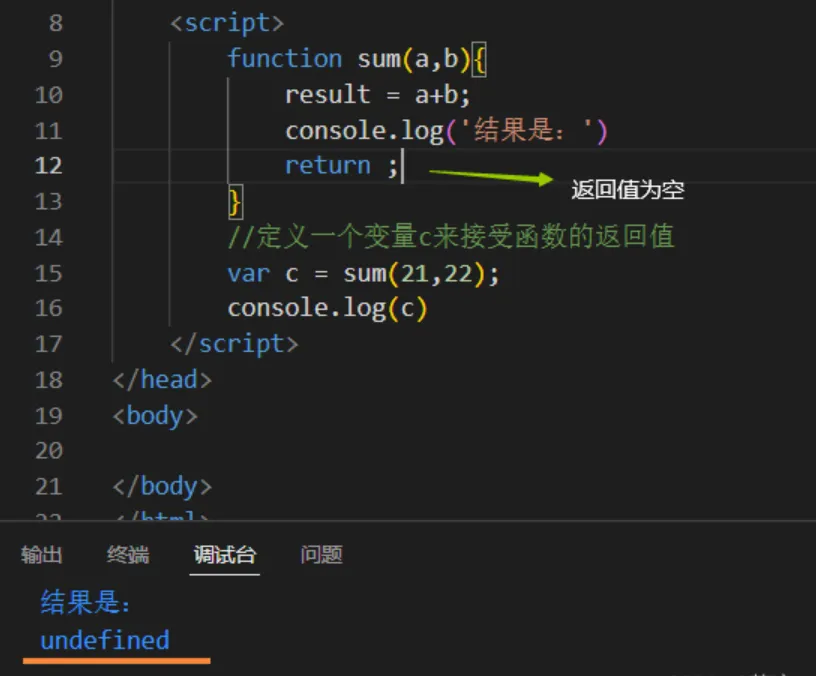816x676 pixels.
Task: Click line number 12 in the gutter
Action: point(48,166)
